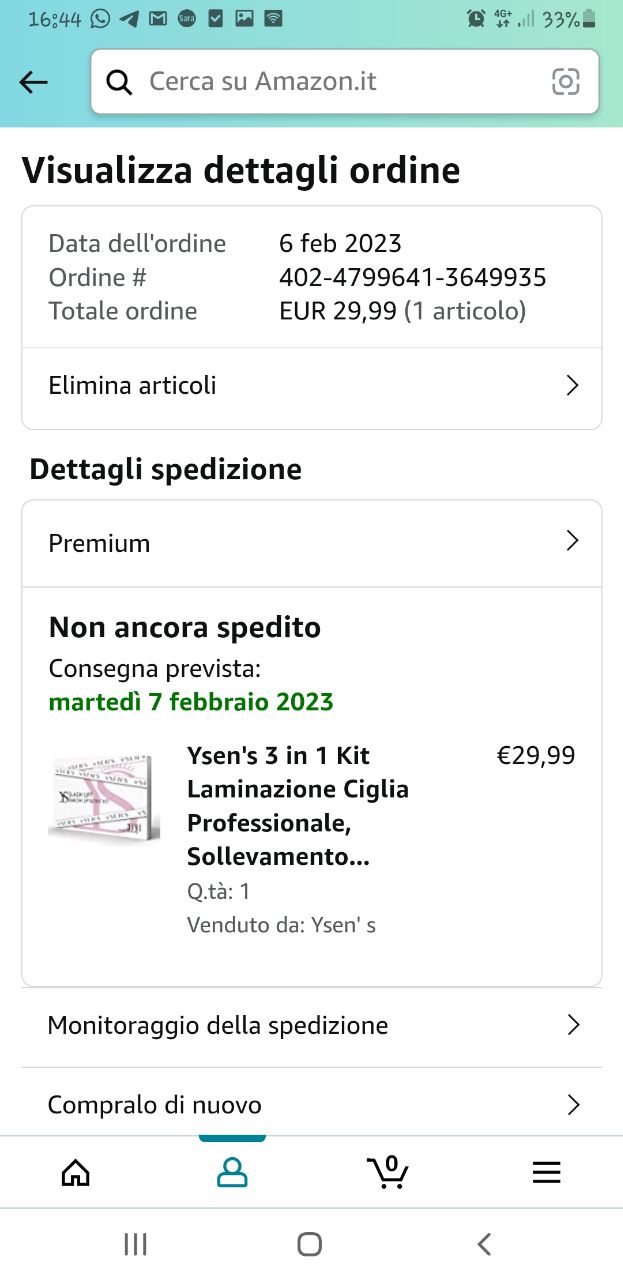Open the Monitoraggio della spedizione chevron
This screenshot has width=623, height=1280.
pos(573,1025)
